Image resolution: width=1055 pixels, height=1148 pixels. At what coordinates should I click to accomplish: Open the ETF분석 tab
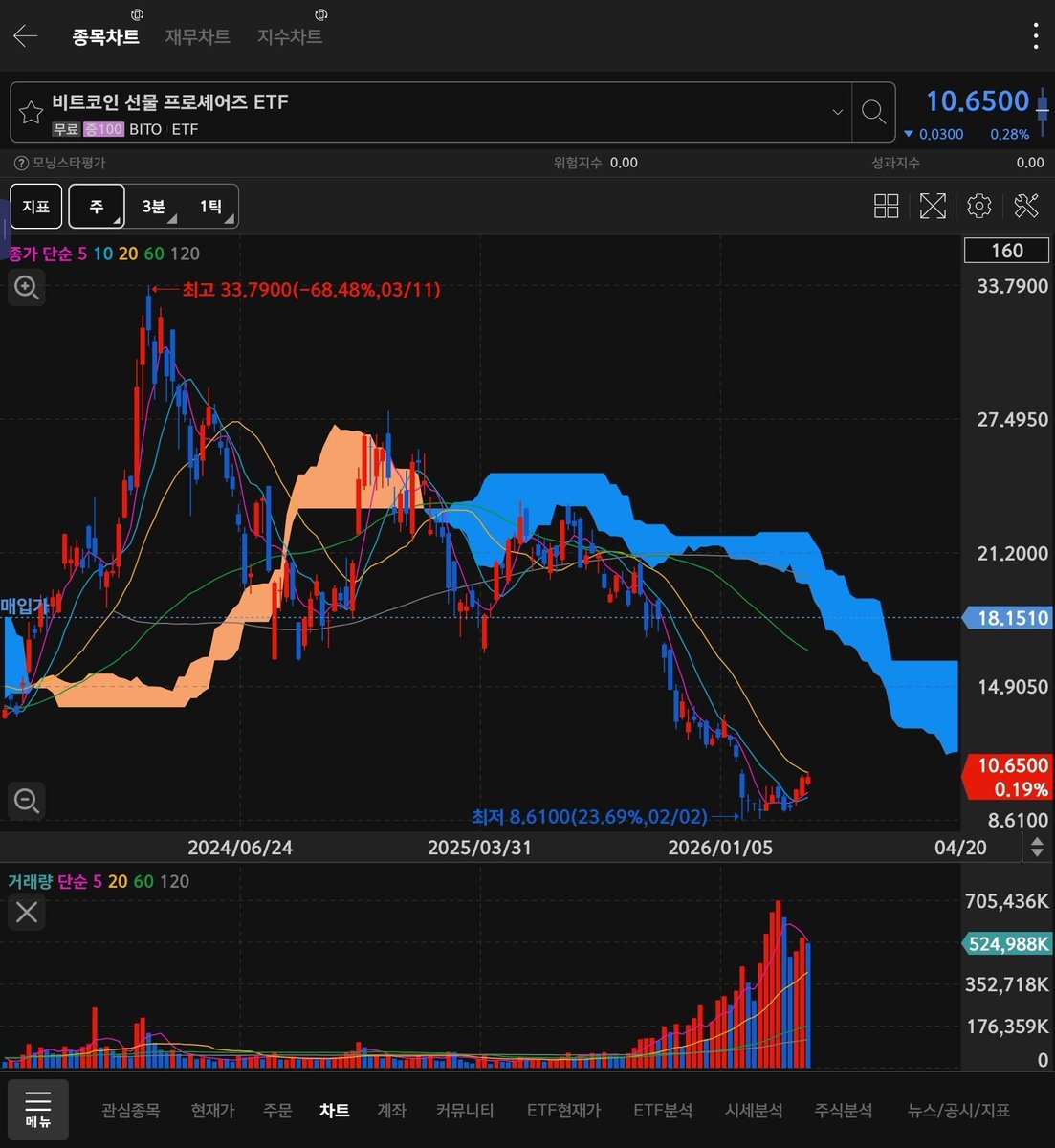coord(663,1111)
